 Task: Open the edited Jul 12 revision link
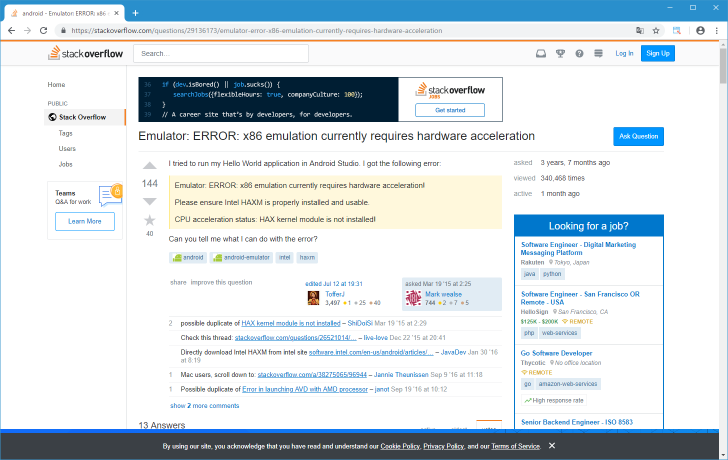[334, 284]
